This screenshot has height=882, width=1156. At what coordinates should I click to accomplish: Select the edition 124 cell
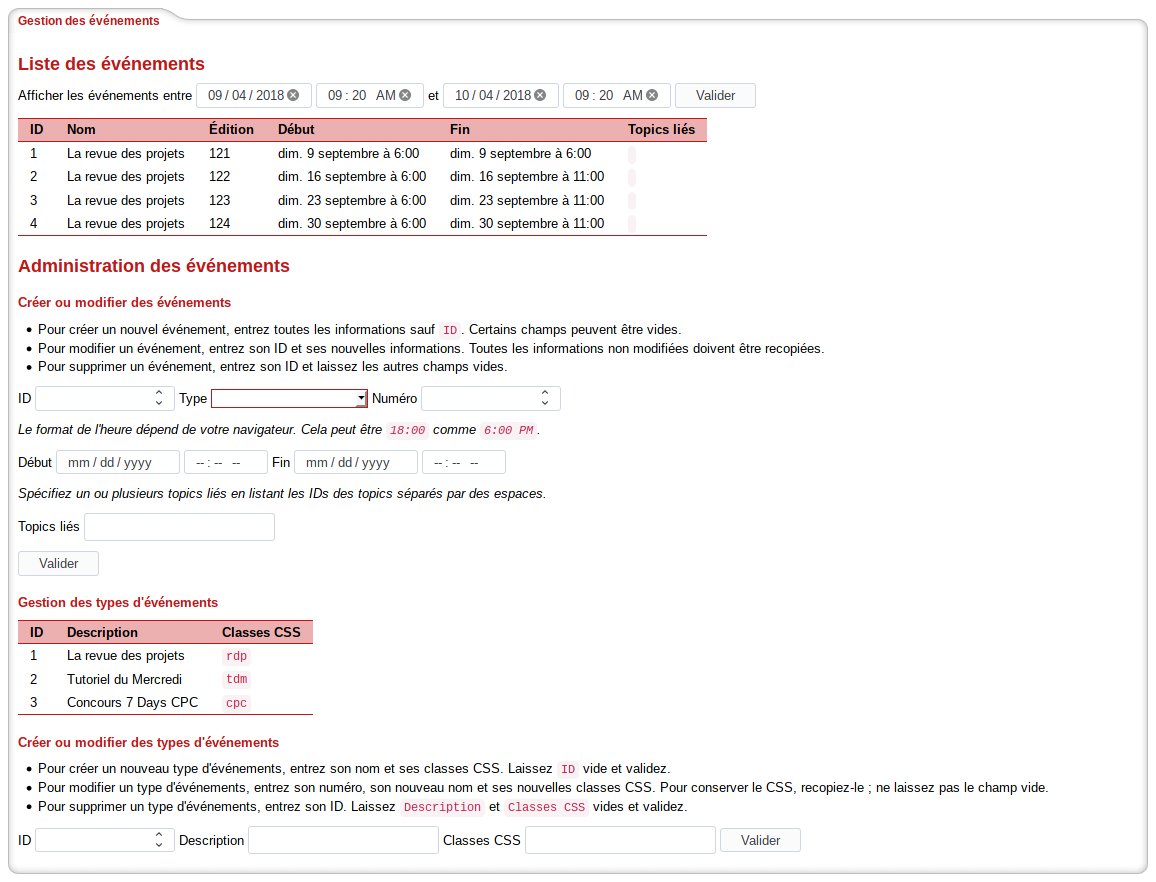(x=220, y=223)
